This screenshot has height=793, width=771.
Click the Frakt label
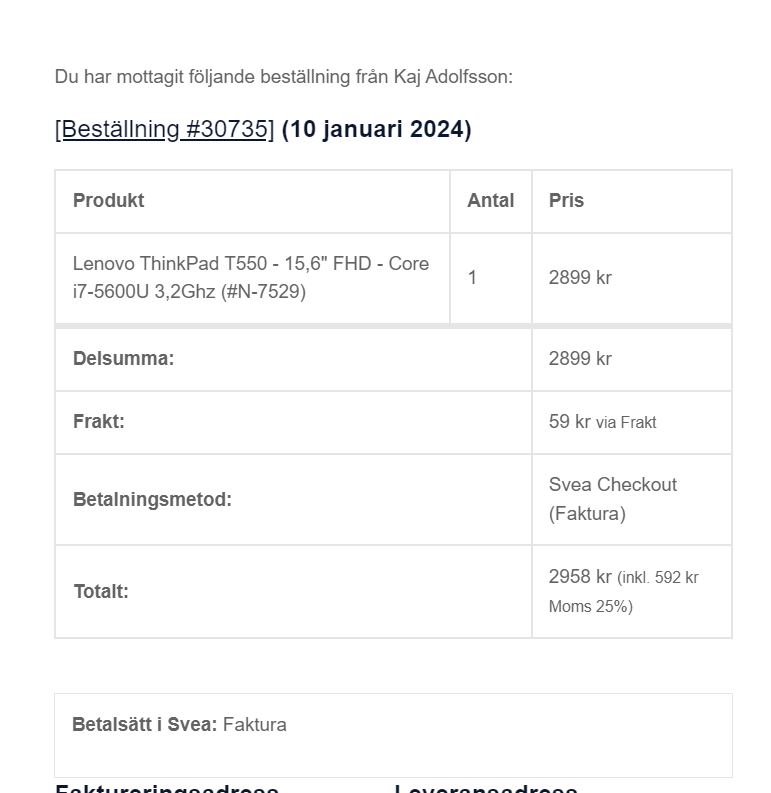[99, 421]
